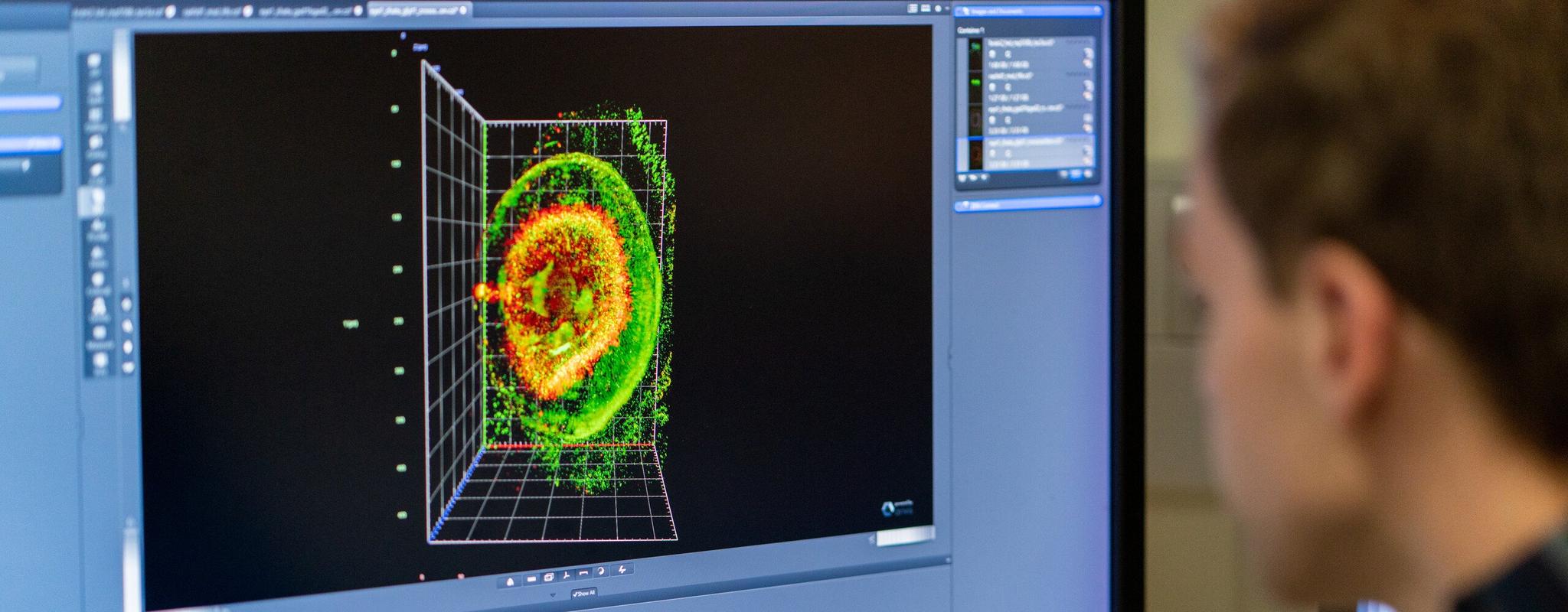Expand the collapsed panel below Images and Documents
This screenshot has height=612, width=1568.
click(1028, 203)
